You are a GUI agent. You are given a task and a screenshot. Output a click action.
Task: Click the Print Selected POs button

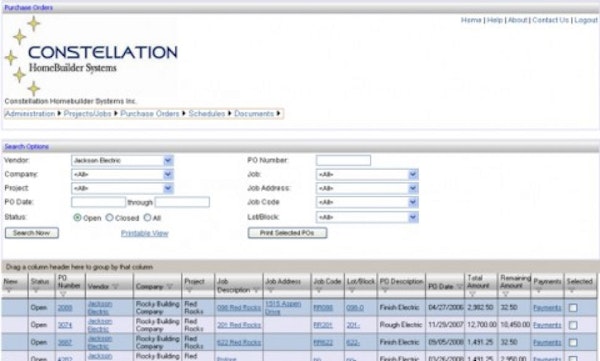[287, 233]
